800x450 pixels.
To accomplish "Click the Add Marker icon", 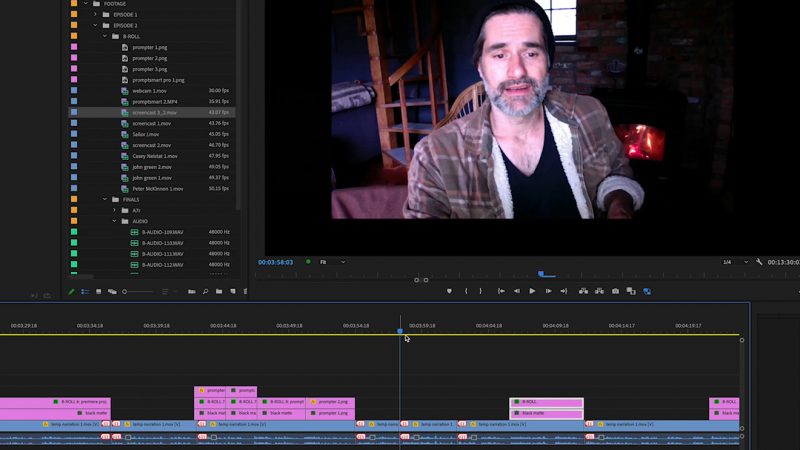I will pos(449,291).
